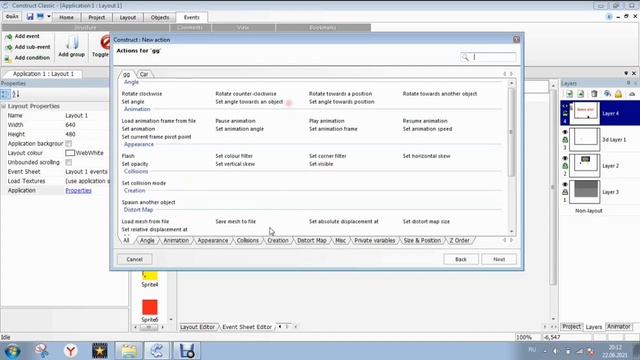Toggle visibility eye of Layer 2
Screen dimensions: 640x360
[x=565, y=158]
